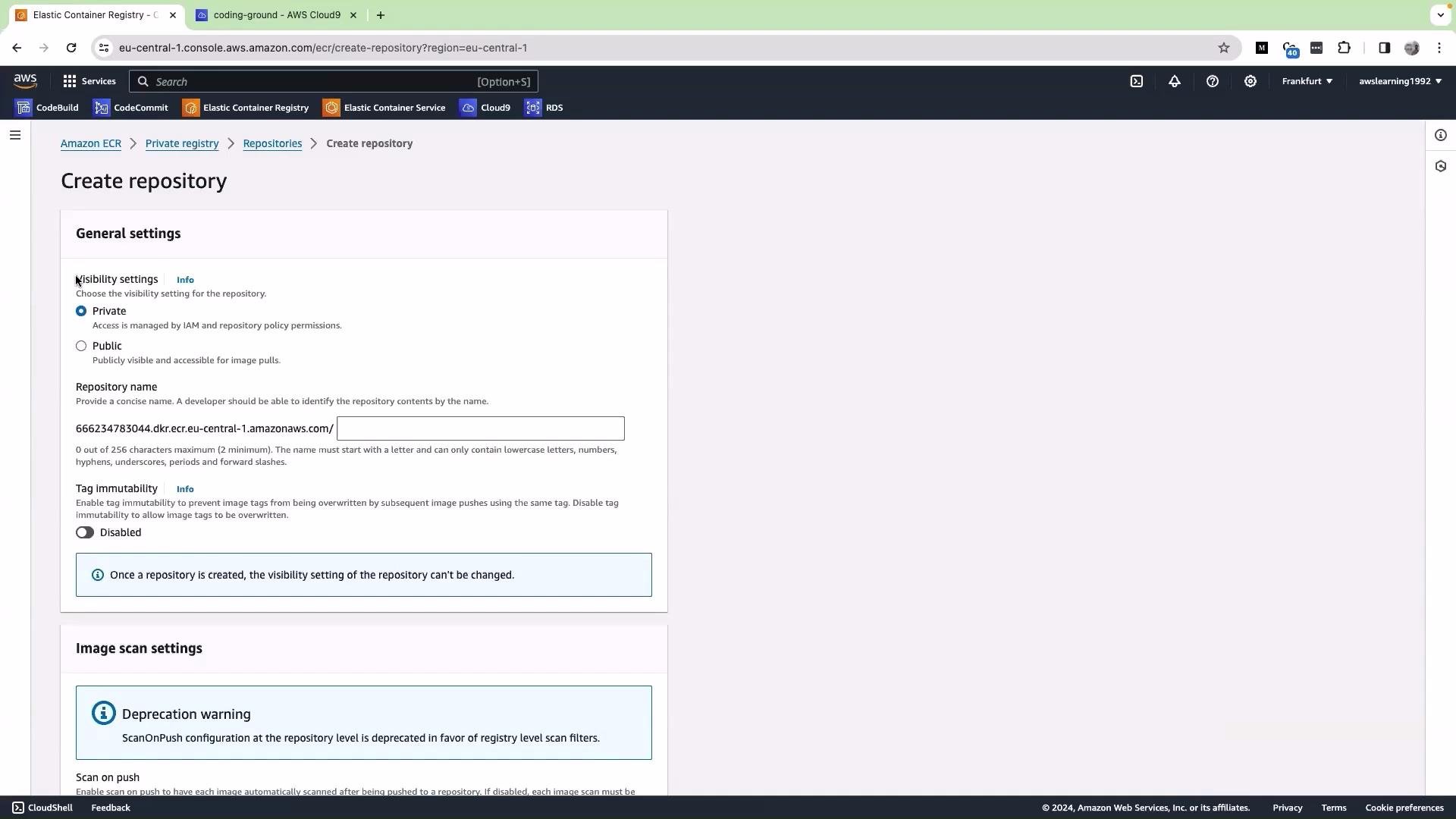Open CloudShell from the footer
The height and width of the screenshot is (819, 1456).
[x=42, y=808]
